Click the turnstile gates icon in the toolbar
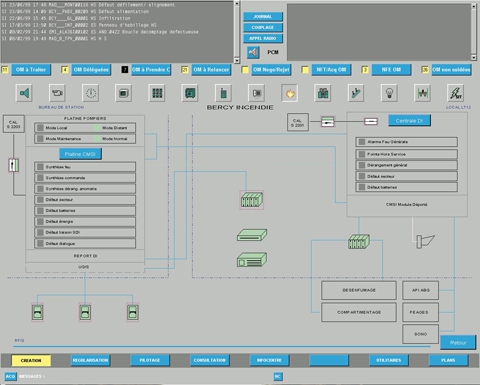This screenshot has height=385, width=480. pyautogui.click(x=422, y=93)
